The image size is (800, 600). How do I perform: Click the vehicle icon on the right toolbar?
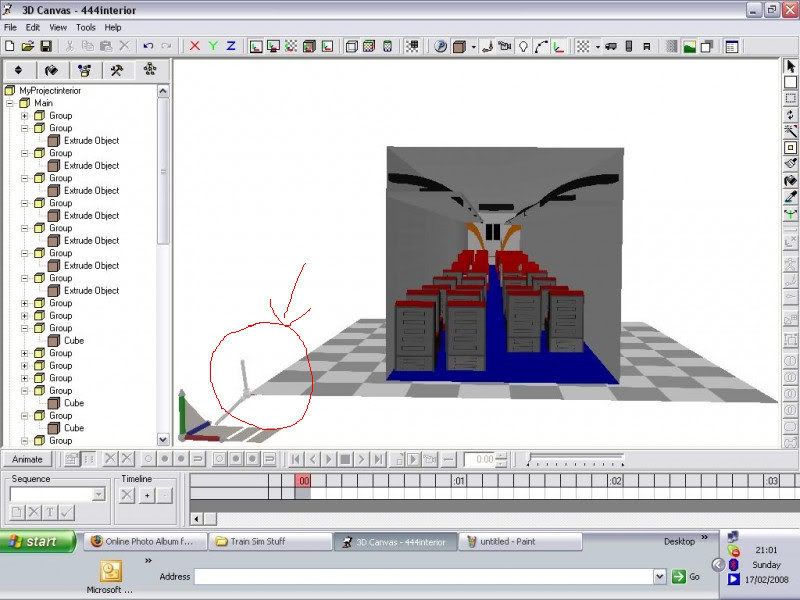609,45
